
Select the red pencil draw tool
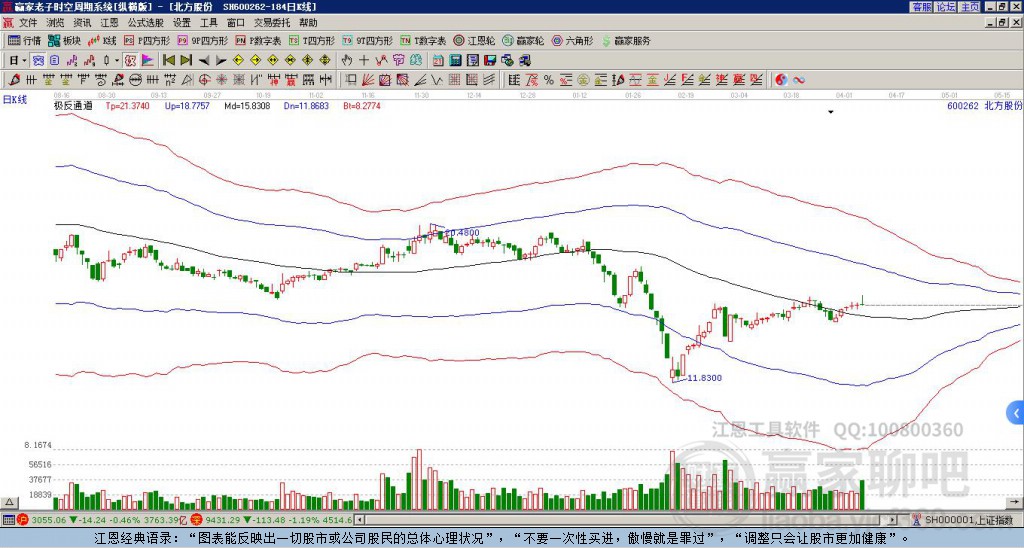pos(14,80)
